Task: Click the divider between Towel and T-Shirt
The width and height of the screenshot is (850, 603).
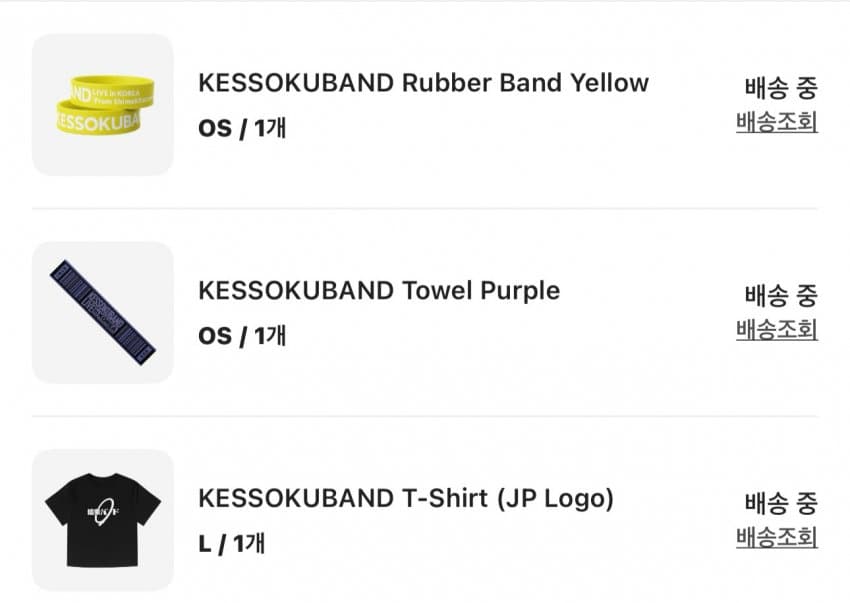Action: point(425,416)
